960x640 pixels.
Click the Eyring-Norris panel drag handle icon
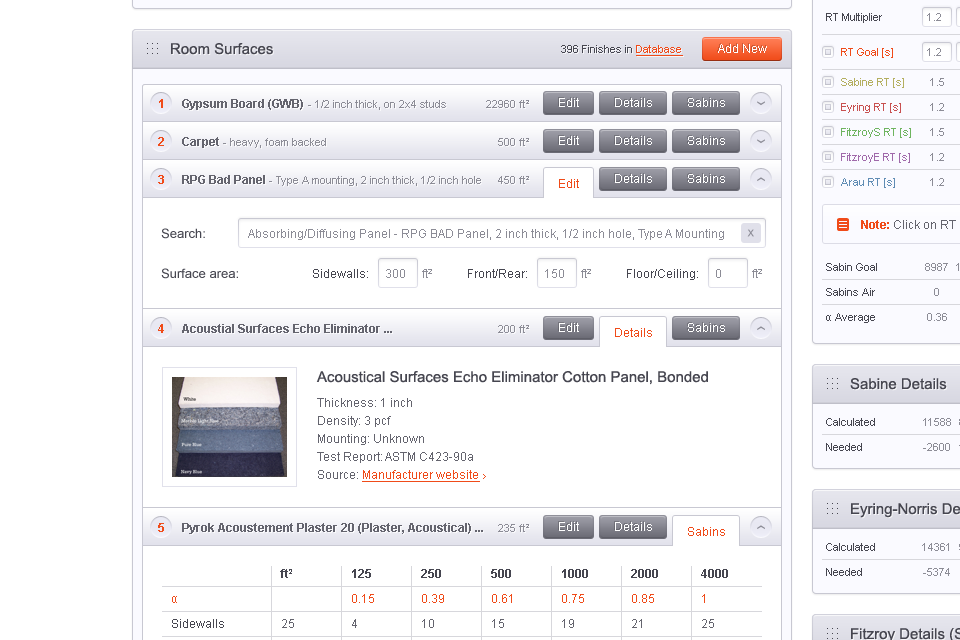coord(832,509)
